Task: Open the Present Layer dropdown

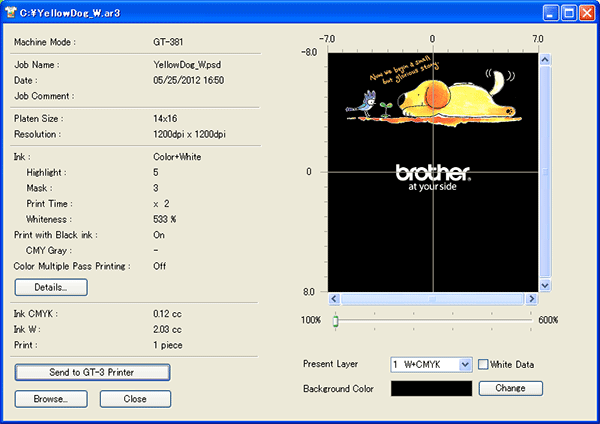Action: point(464,365)
